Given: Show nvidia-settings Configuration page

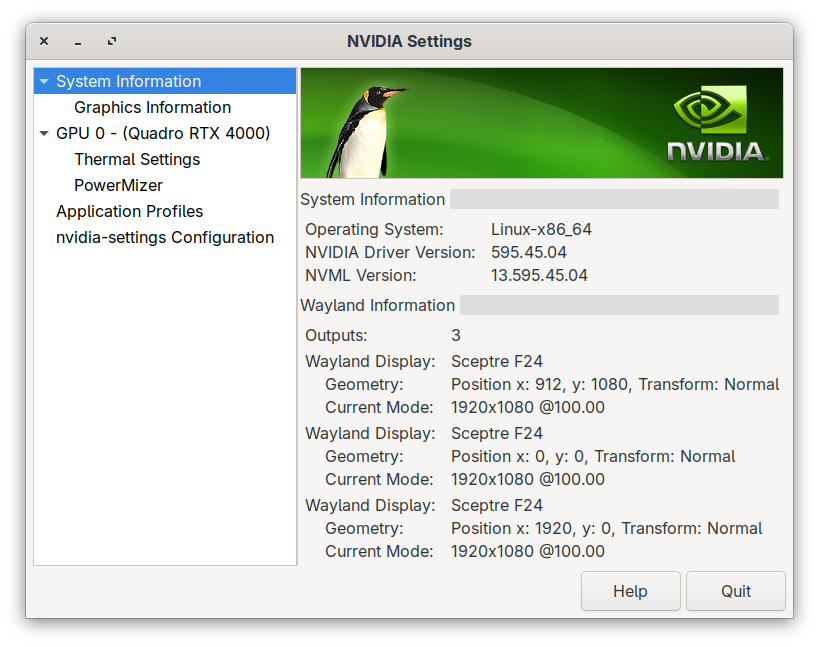Looking at the screenshot, I should [165, 238].
